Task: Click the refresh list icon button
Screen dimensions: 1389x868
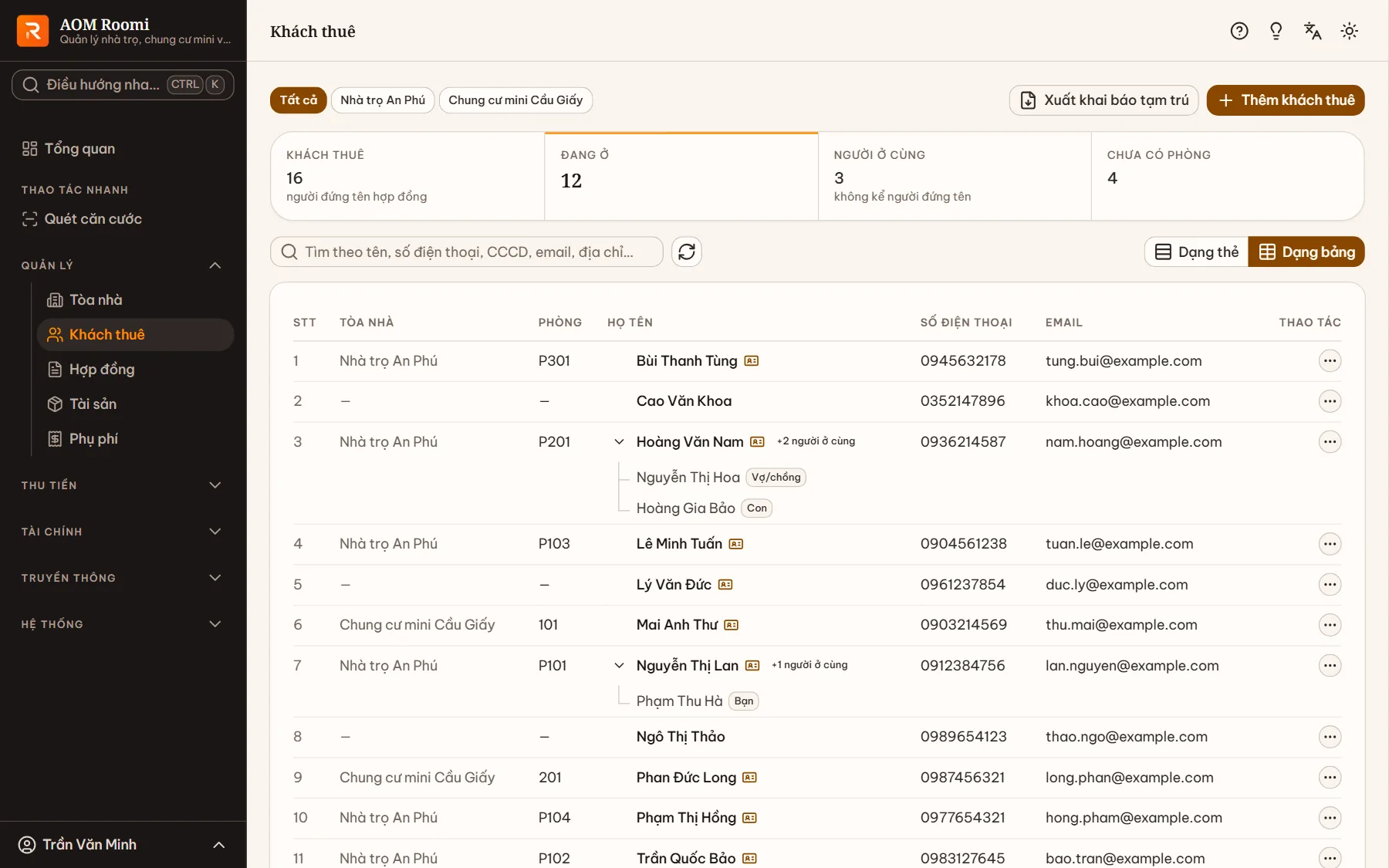Action: click(687, 252)
